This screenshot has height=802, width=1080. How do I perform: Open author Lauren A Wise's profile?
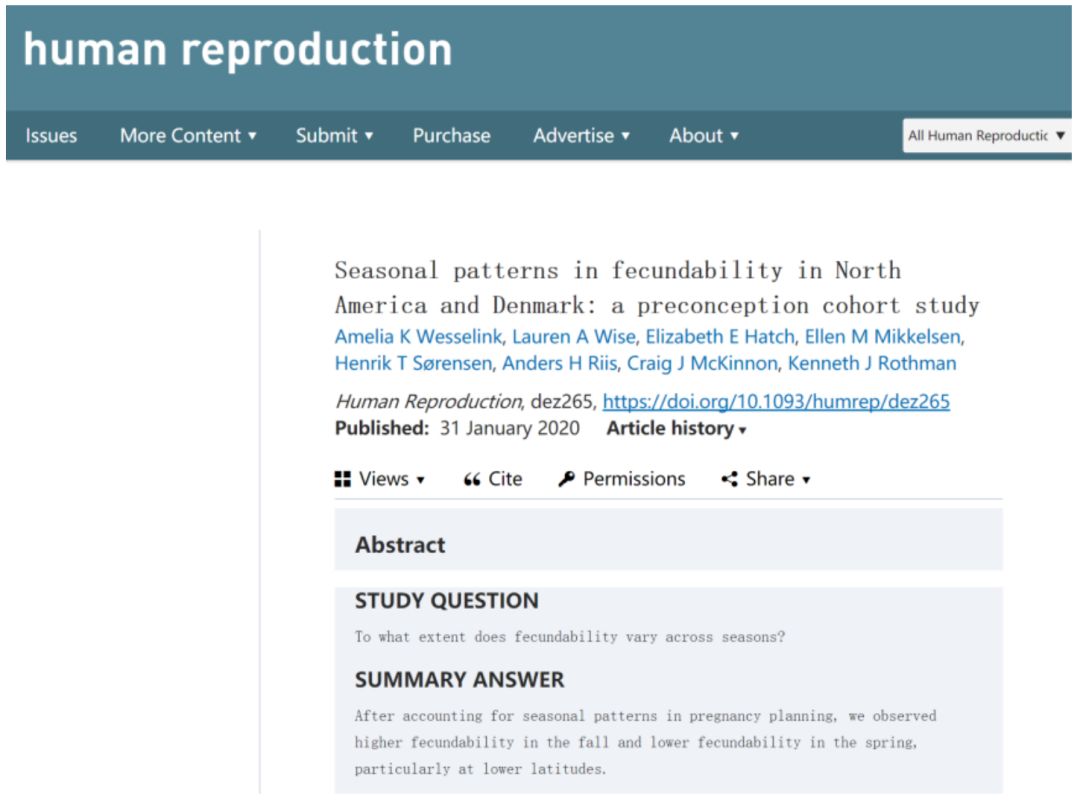[x=573, y=337]
